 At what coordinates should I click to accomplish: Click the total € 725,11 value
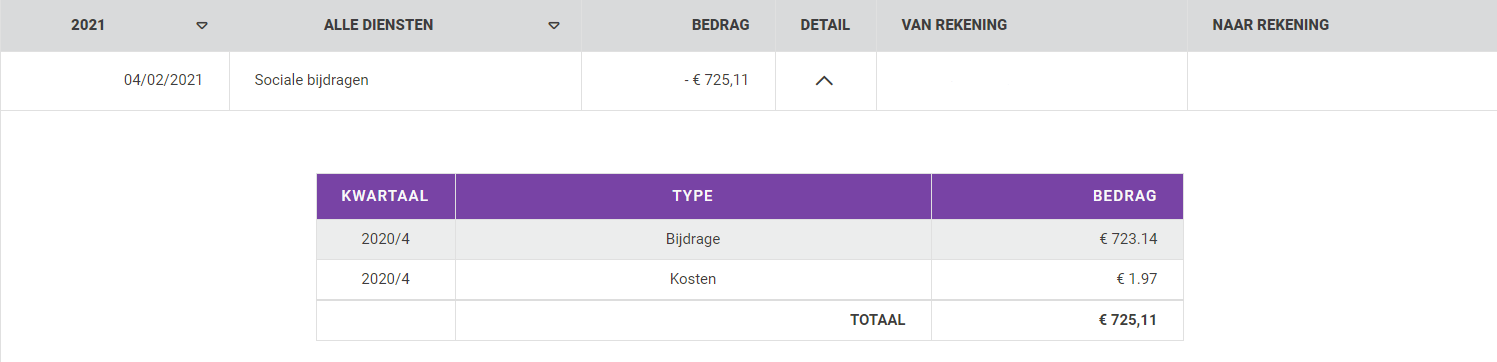[x=1128, y=320]
